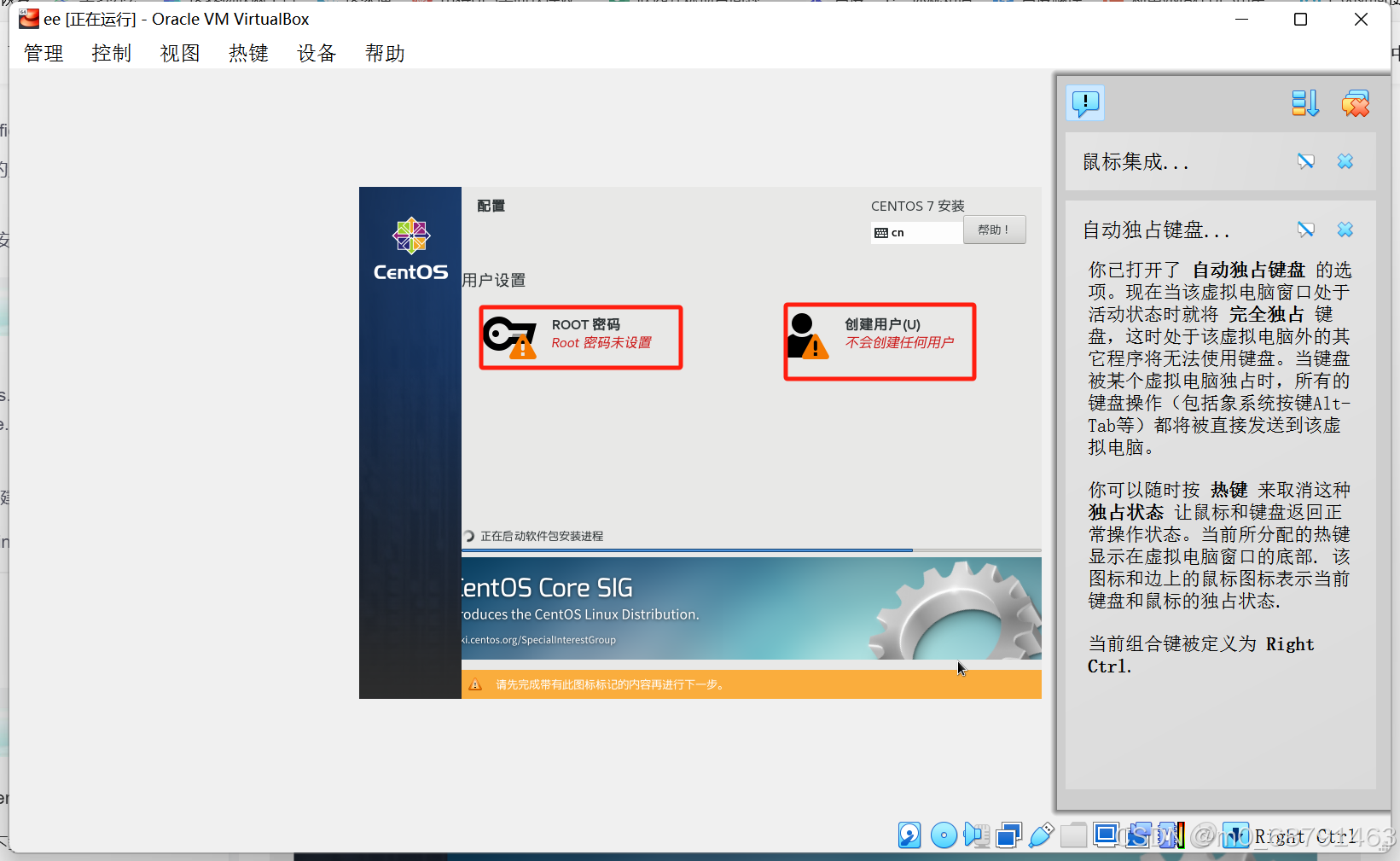Click the installation progress bar
Image resolution: width=1400 pixels, height=861 pixels.
[751, 550]
